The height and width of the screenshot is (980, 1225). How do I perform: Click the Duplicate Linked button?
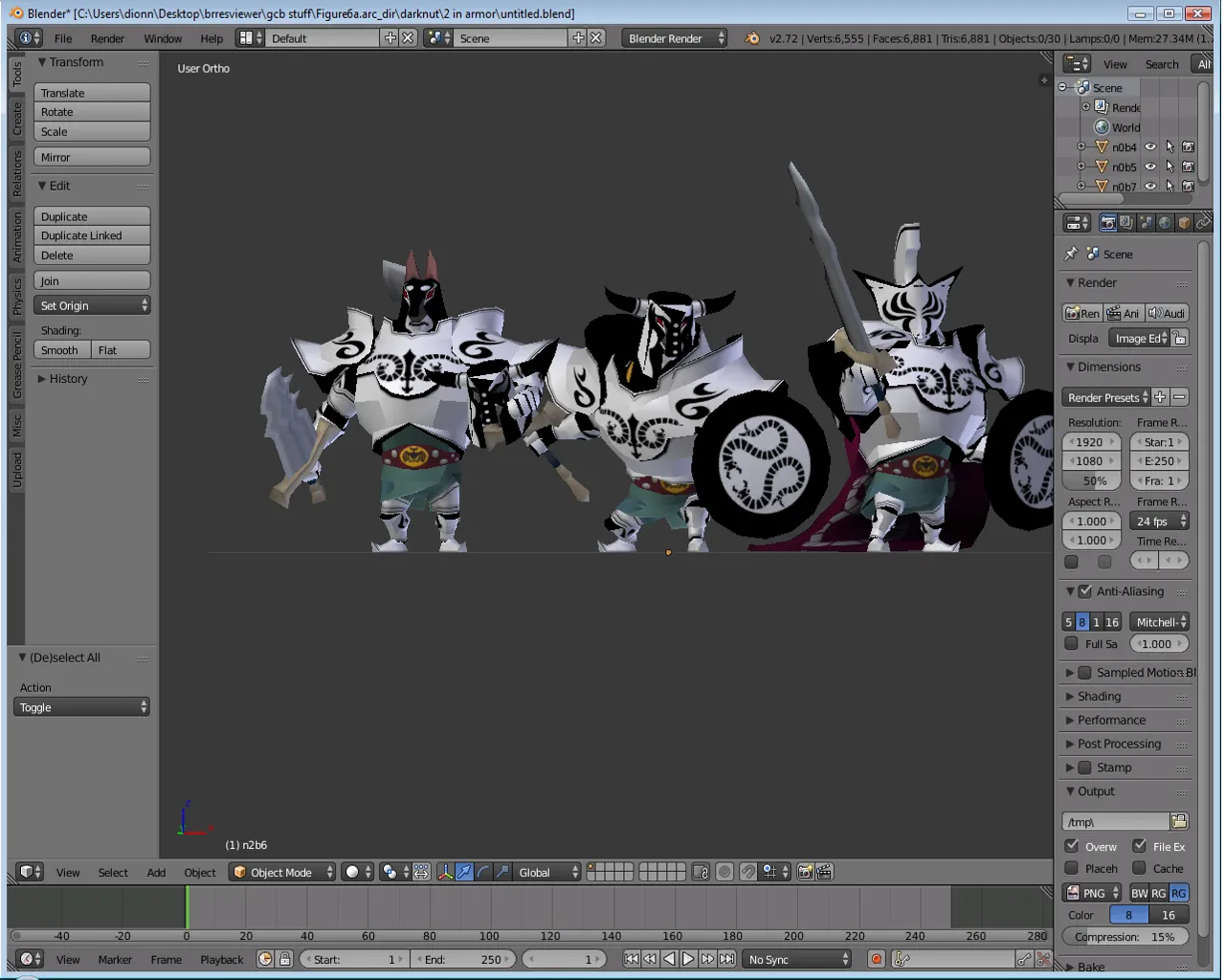coord(92,235)
